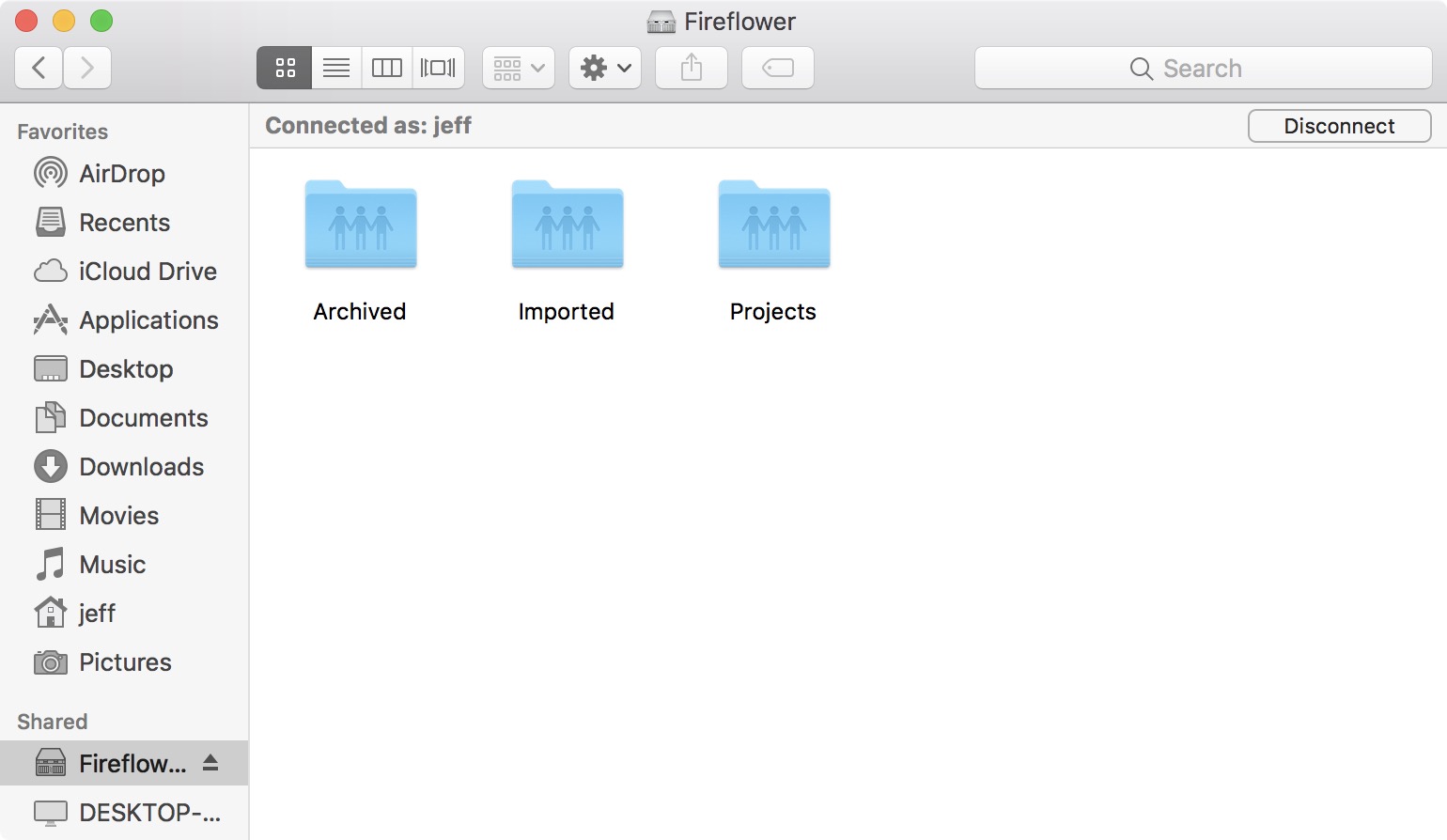Switch to column view mode
Viewport: 1447px width, 840px height.
pyautogui.click(x=387, y=68)
